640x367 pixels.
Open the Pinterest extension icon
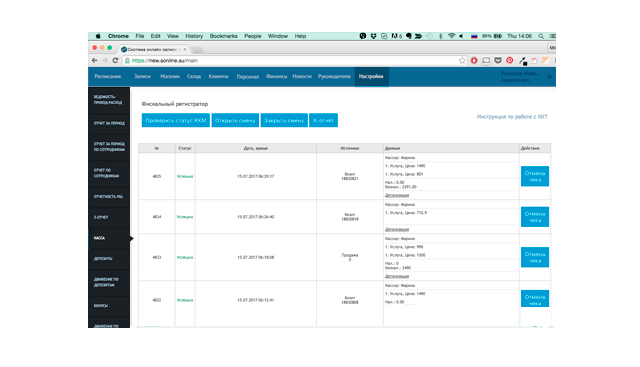[x=509, y=60]
